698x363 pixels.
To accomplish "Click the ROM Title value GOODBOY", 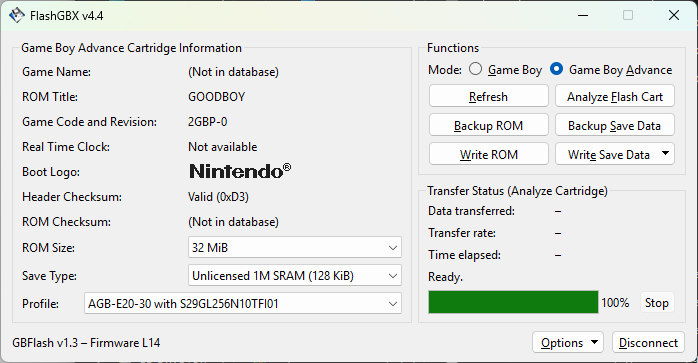I will (216, 97).
